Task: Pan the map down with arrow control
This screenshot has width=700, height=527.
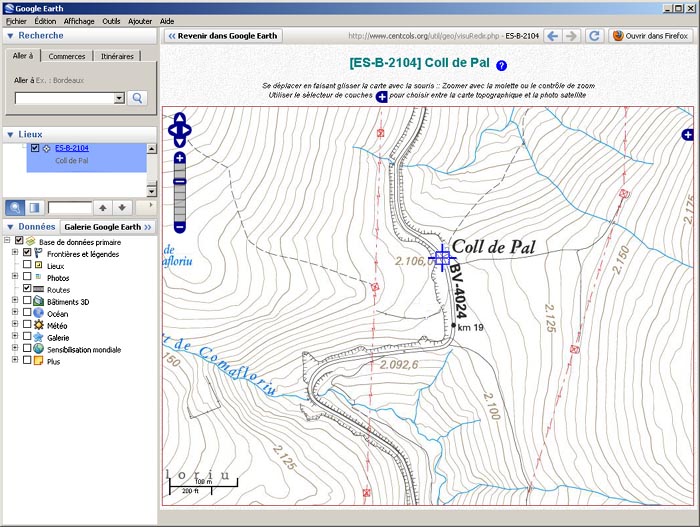Action: [179, 142]
